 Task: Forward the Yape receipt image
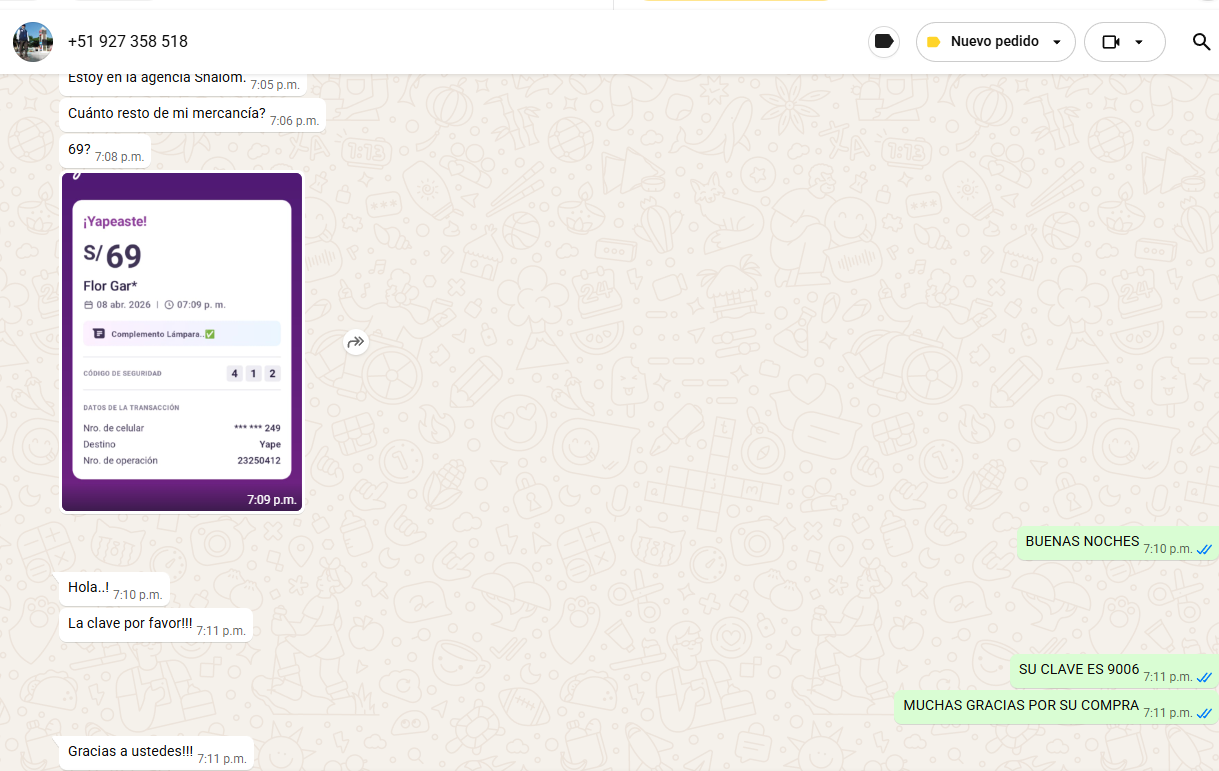click(x=356, y=342)
